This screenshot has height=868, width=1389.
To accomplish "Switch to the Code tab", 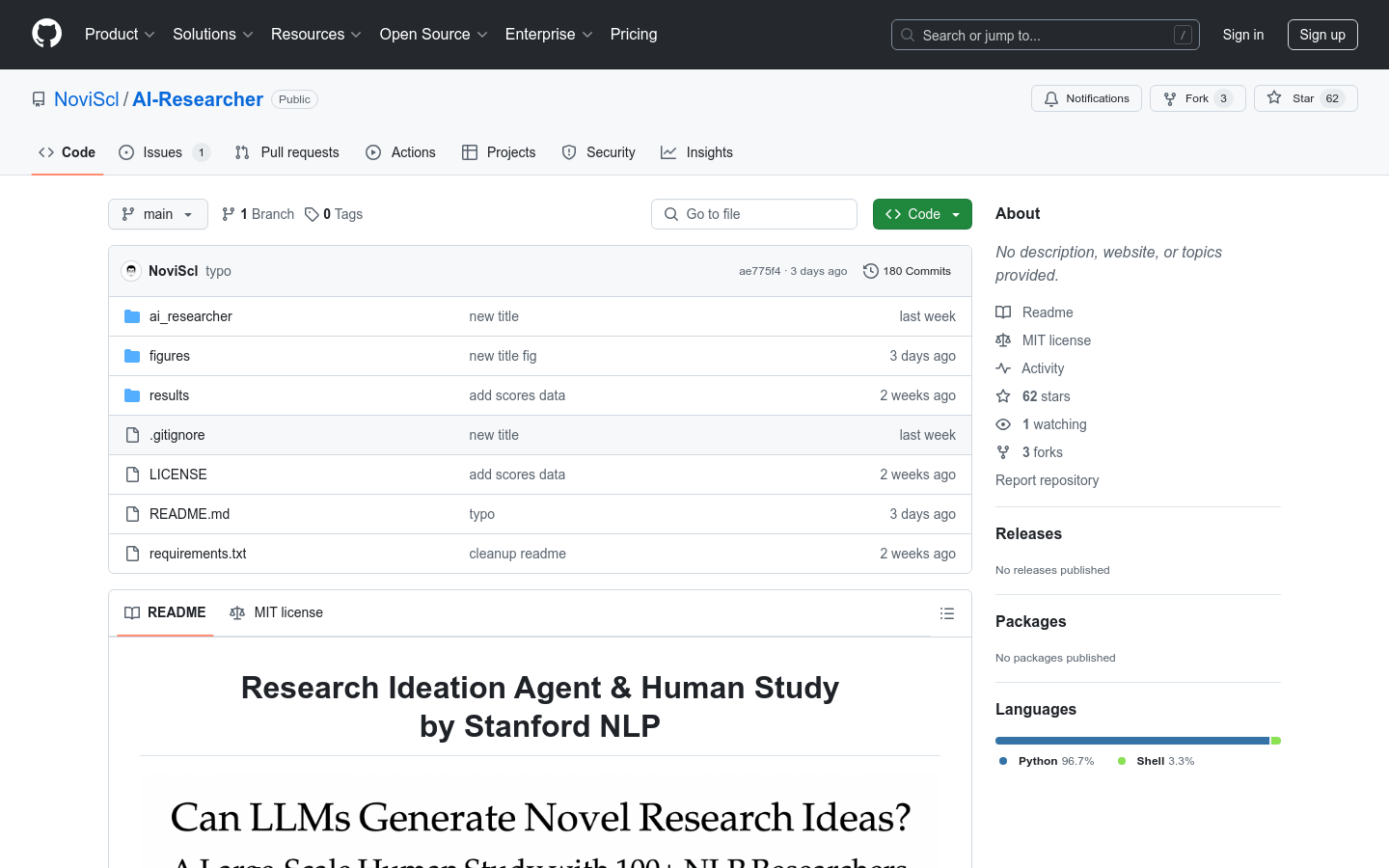I will pyautogui.click(x=68, y=152).
